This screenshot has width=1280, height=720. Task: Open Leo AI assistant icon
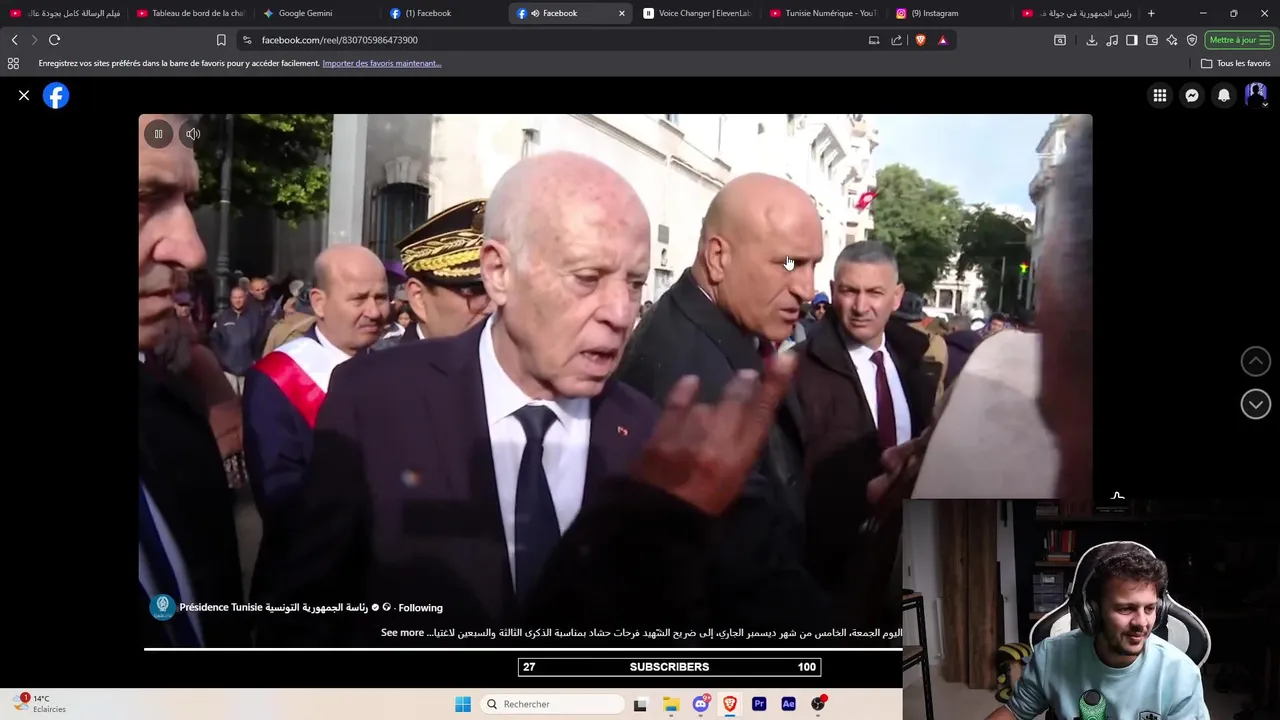pyautogui.click(x=1172, y=40)
